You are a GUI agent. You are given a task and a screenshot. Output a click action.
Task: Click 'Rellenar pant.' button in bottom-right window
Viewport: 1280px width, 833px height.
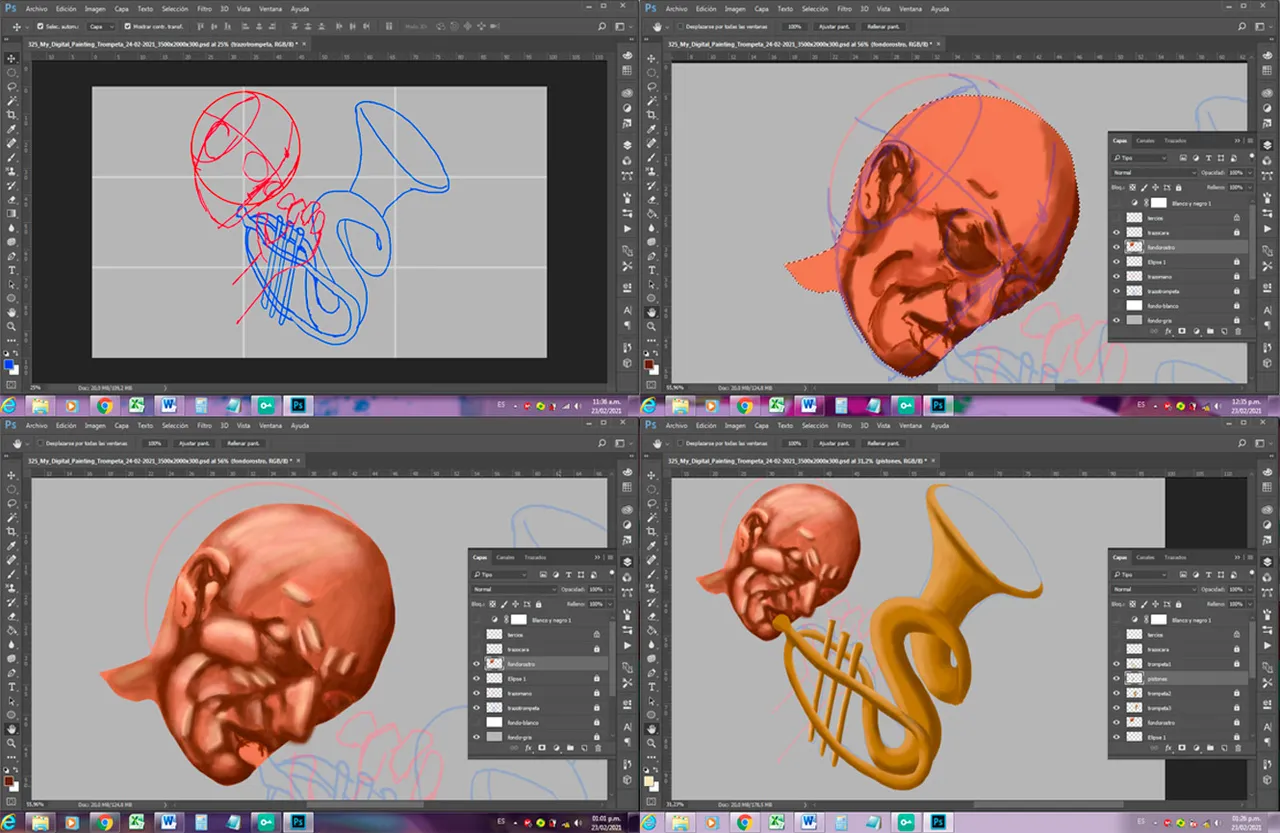click(x=884, y=442)
